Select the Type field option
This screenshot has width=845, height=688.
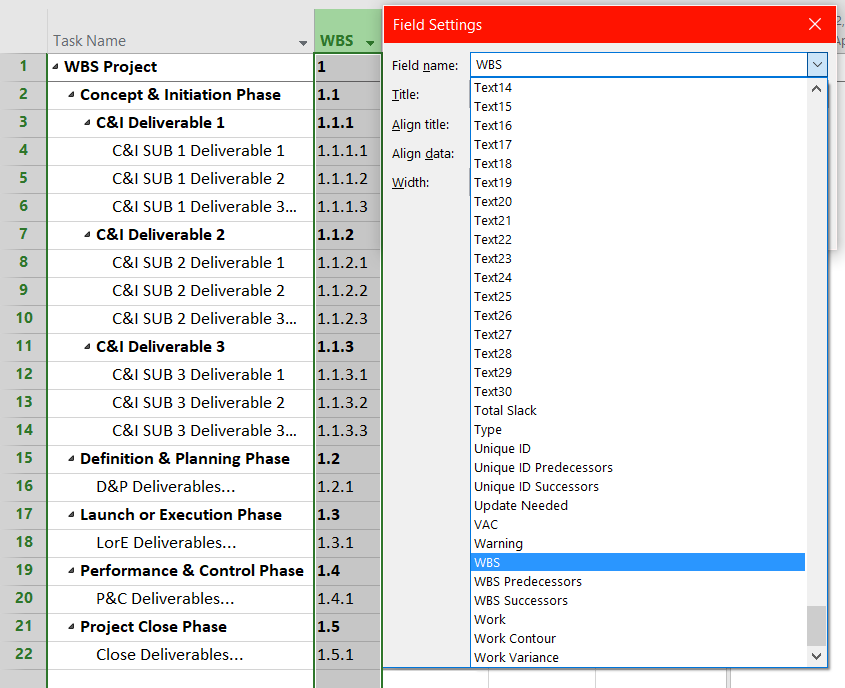pos(638,429)
